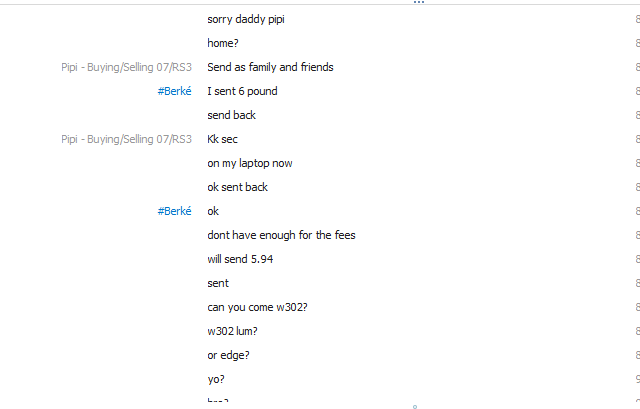The width and height of the screenshot is (640, 409).
Task: Click the 'yo?' message
Action: (216, 380)
